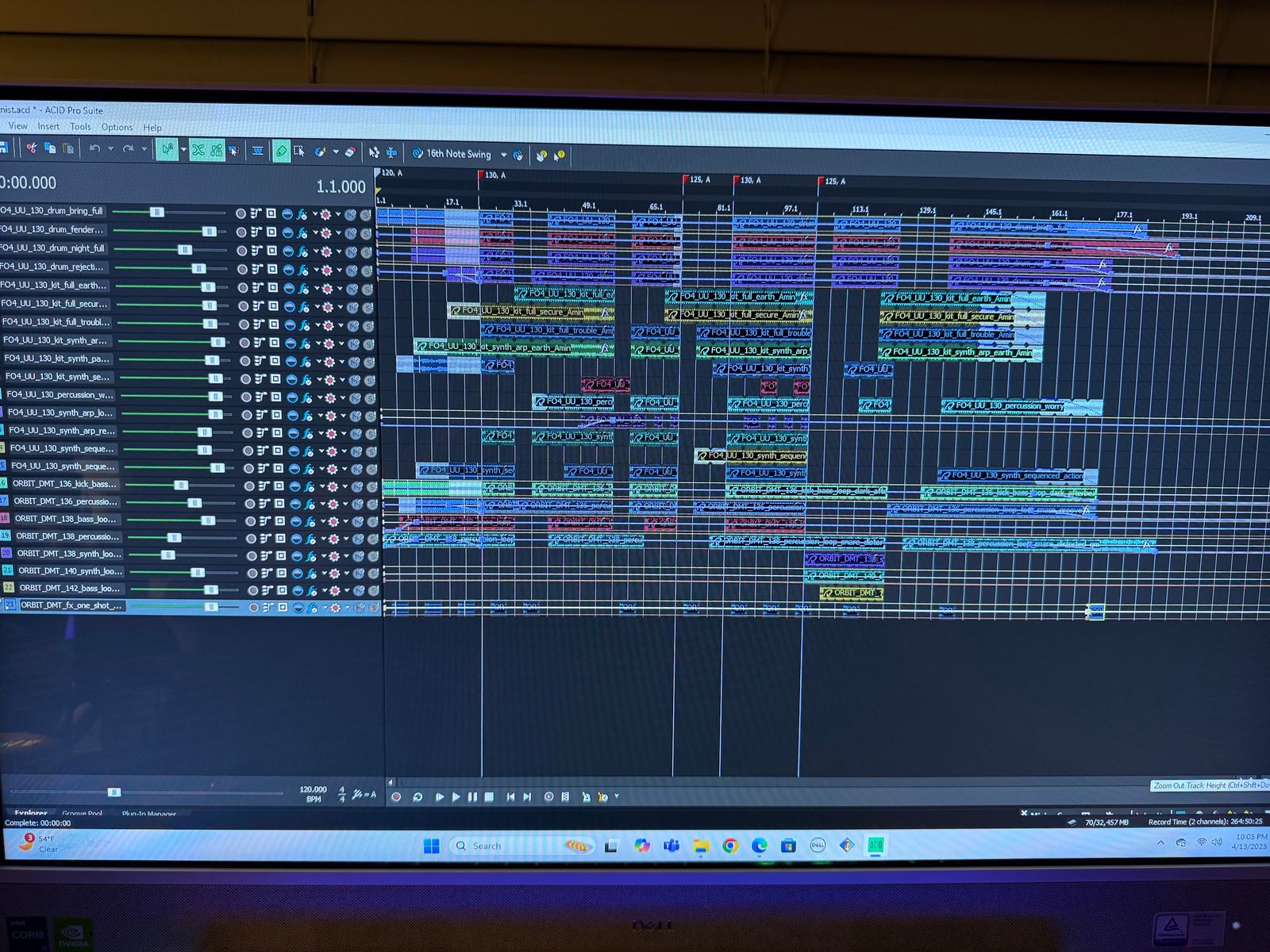Open the Options menu
This screenshot has width=1270, height=952.
tap(117, 127)
